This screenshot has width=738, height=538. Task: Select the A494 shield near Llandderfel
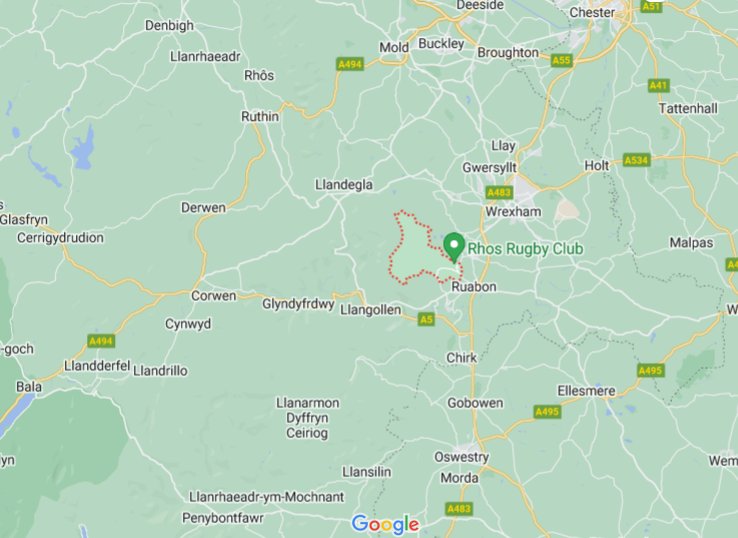101,341
